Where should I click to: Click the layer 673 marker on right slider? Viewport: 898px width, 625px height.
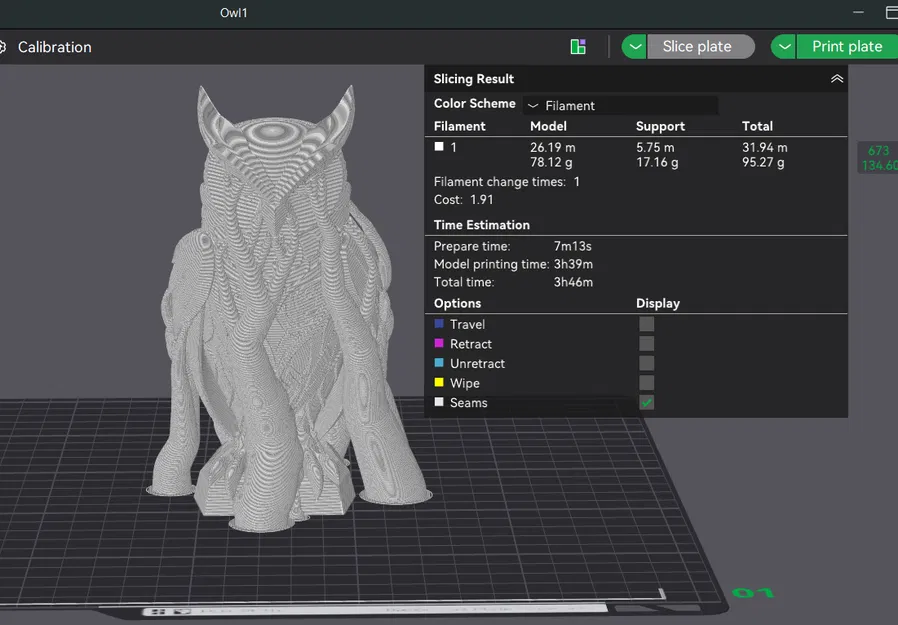click(x=877, y=158)
